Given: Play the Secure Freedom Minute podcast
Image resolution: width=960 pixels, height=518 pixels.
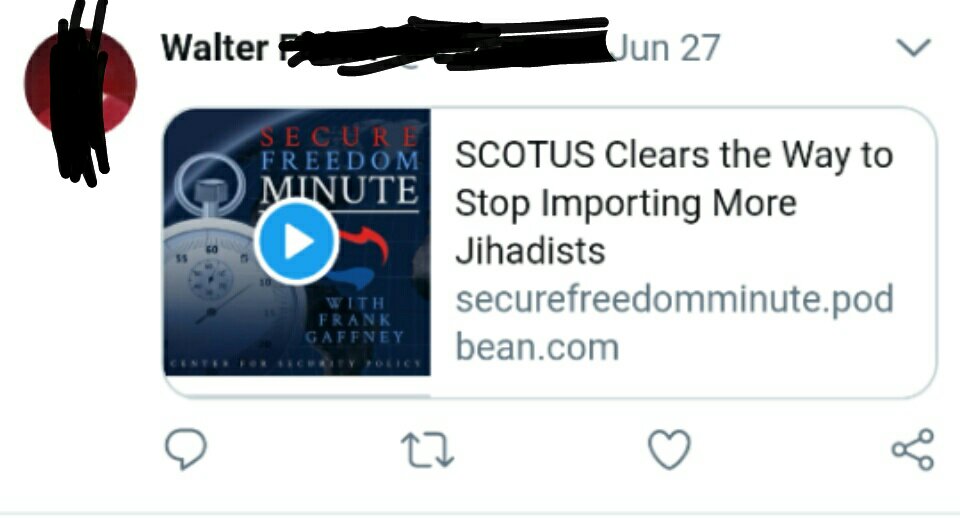Looking at the screenshot, I should 297,242.
